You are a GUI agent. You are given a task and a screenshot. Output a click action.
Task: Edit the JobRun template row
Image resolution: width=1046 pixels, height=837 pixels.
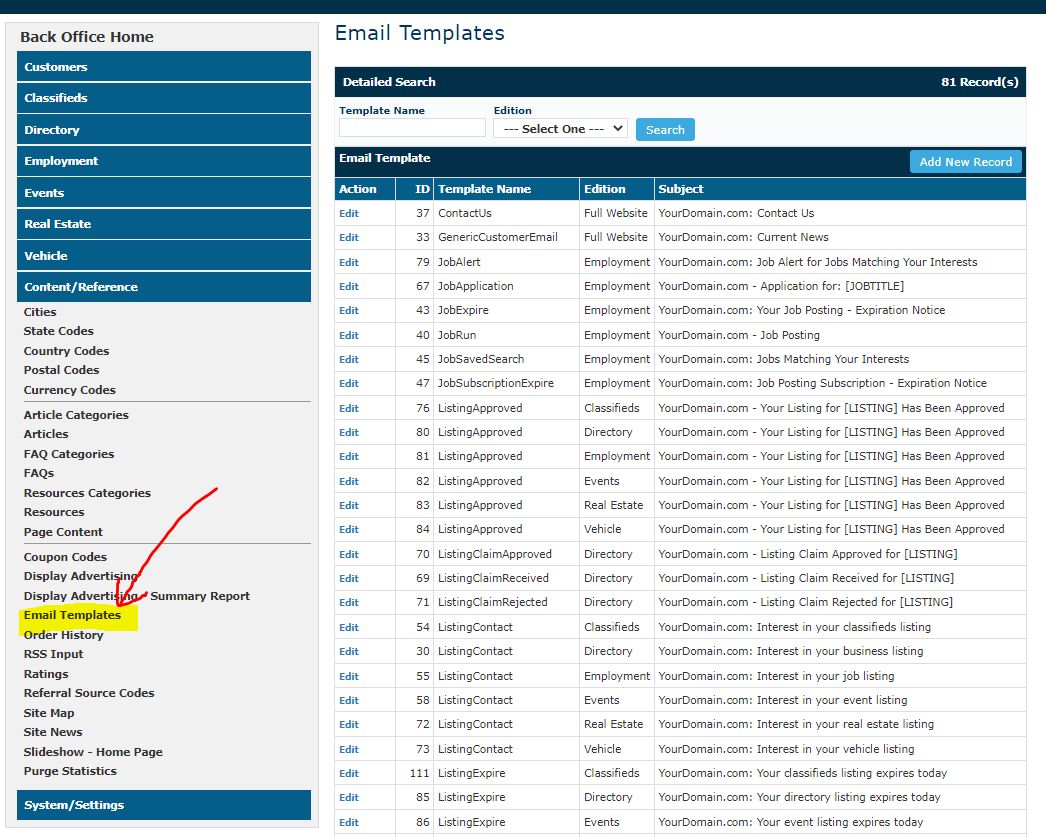[x=349, y=335]
